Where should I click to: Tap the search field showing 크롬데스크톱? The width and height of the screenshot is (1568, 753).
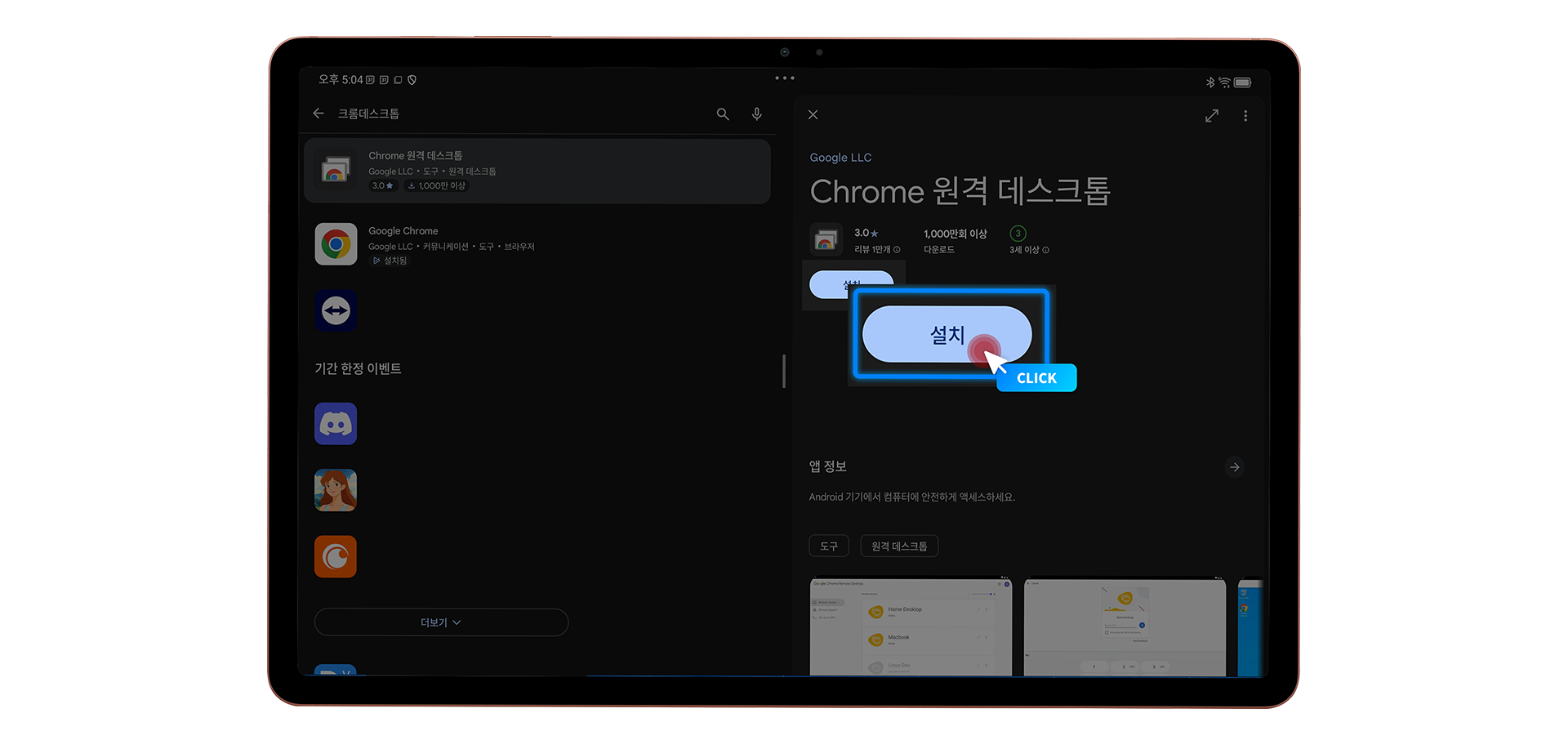[369, 114]
